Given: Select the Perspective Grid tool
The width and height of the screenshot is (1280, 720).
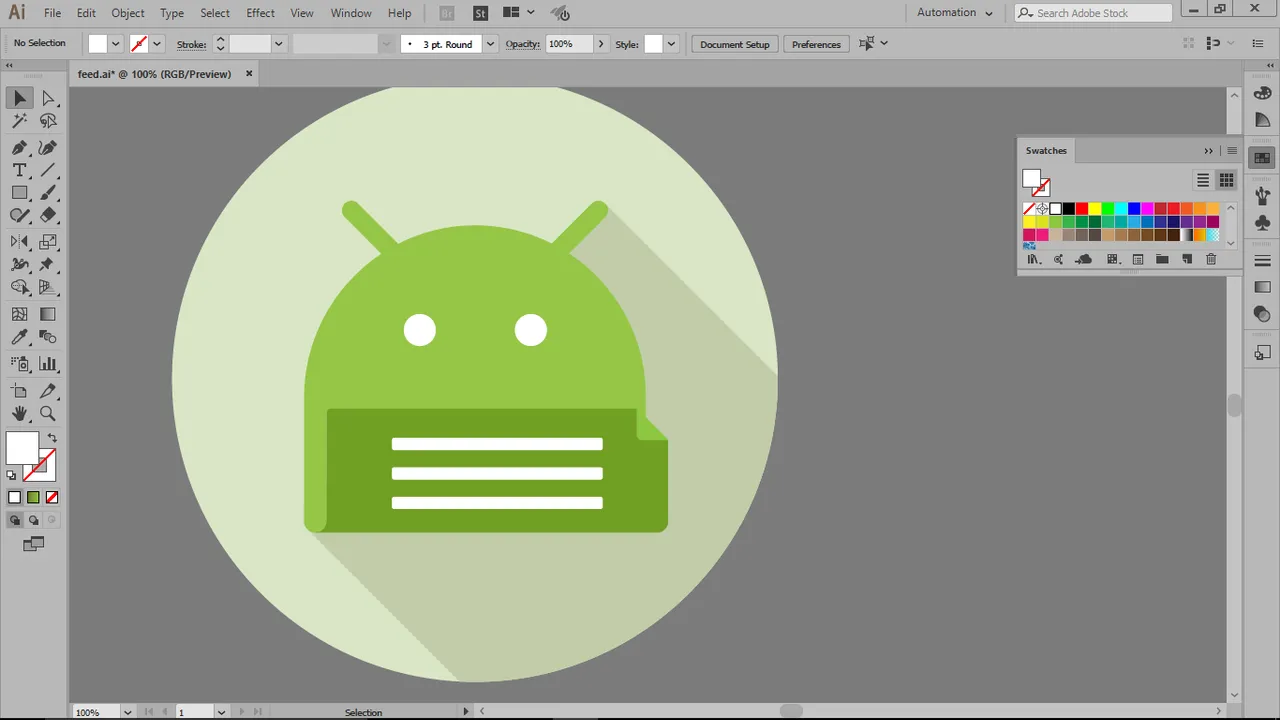Looking at the screenshot, I should [48, 288].
